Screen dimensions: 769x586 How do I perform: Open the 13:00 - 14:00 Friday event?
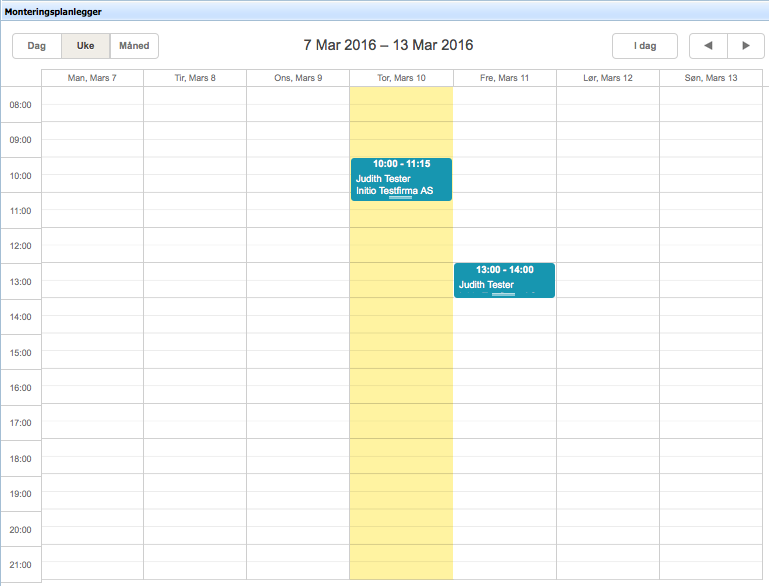tap(504, 280)
